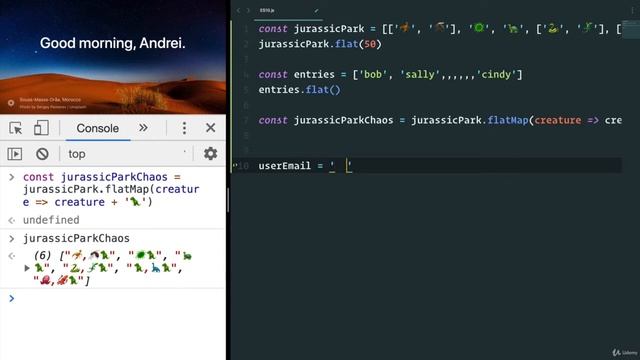The height and width of the screenshot is (360, 640).
Task: Expand the (6) array output triangle
Action: click(x=27, y=268)
